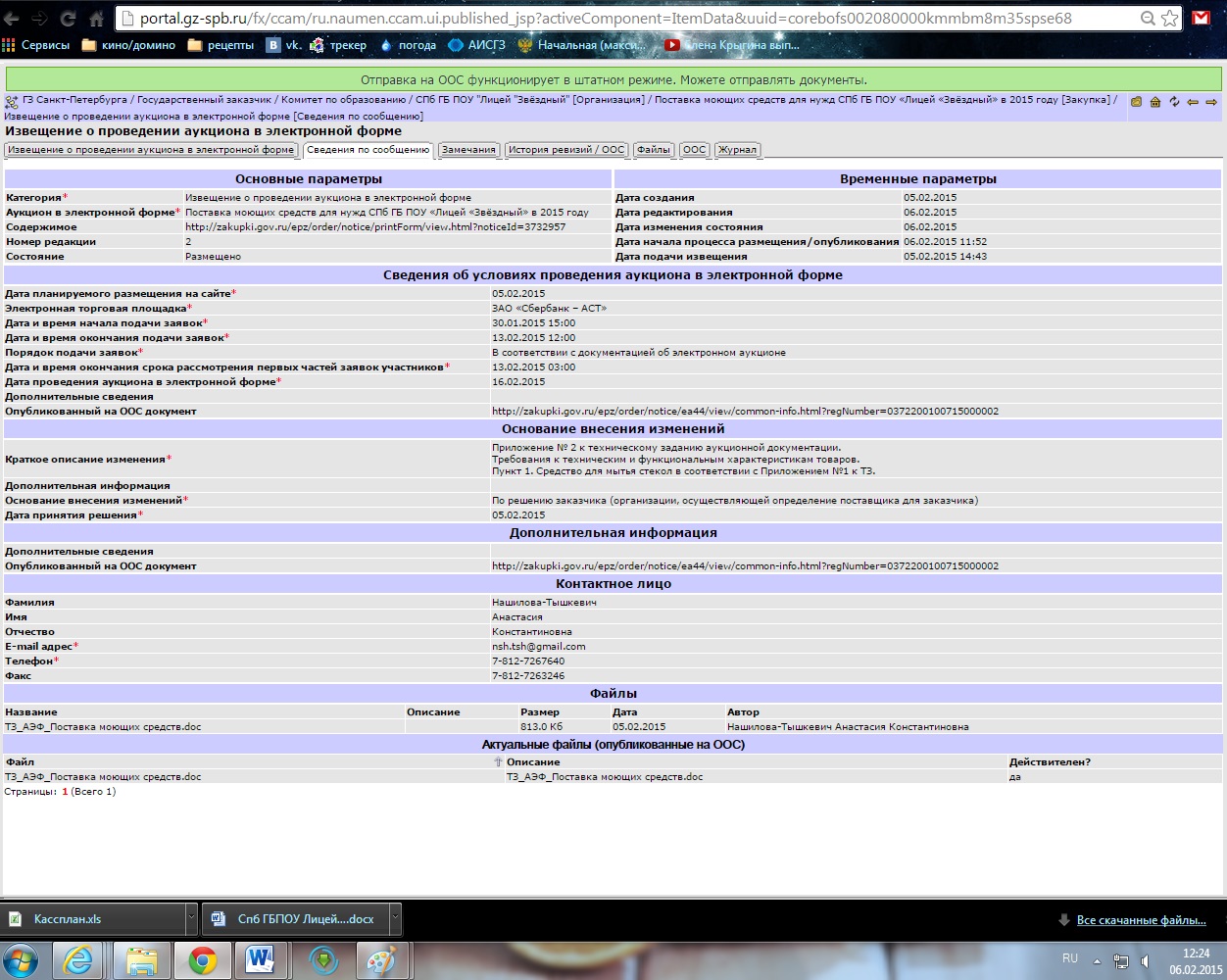Click the printForm noticeId=3732957 URL
The height and width of the screenshot is (980, 1227).
(x=375, y=227)
